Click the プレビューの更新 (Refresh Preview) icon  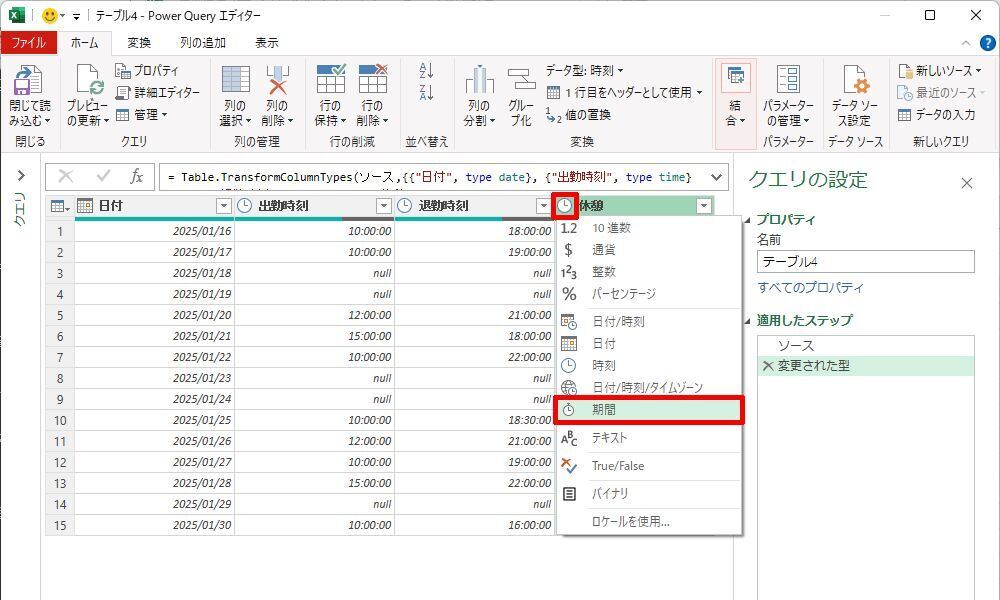click(87, 82)
